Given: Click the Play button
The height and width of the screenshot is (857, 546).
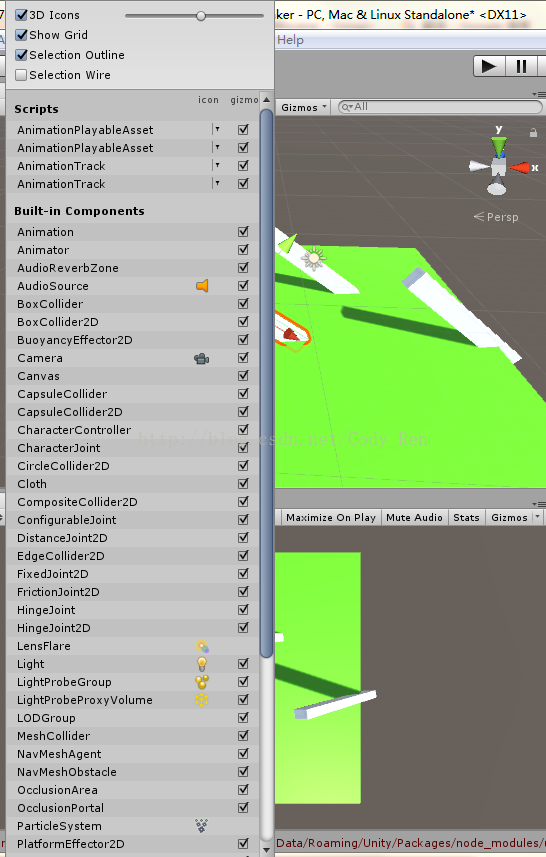Looking at the screenshot, I should click(x=489, y=67).
